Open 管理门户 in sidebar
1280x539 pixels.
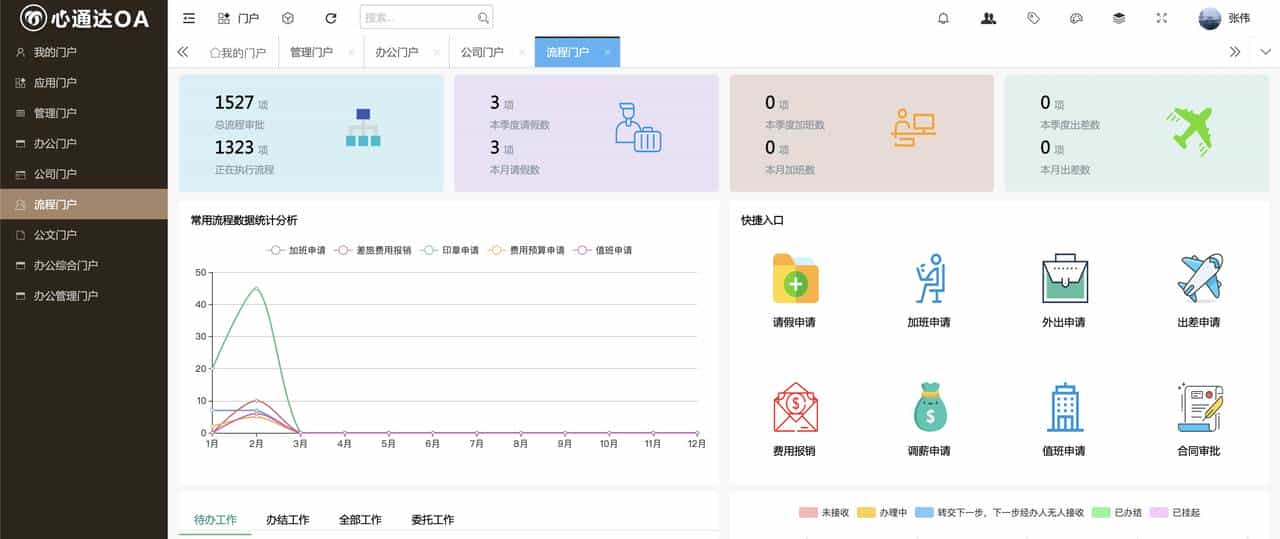pos(84,113)
